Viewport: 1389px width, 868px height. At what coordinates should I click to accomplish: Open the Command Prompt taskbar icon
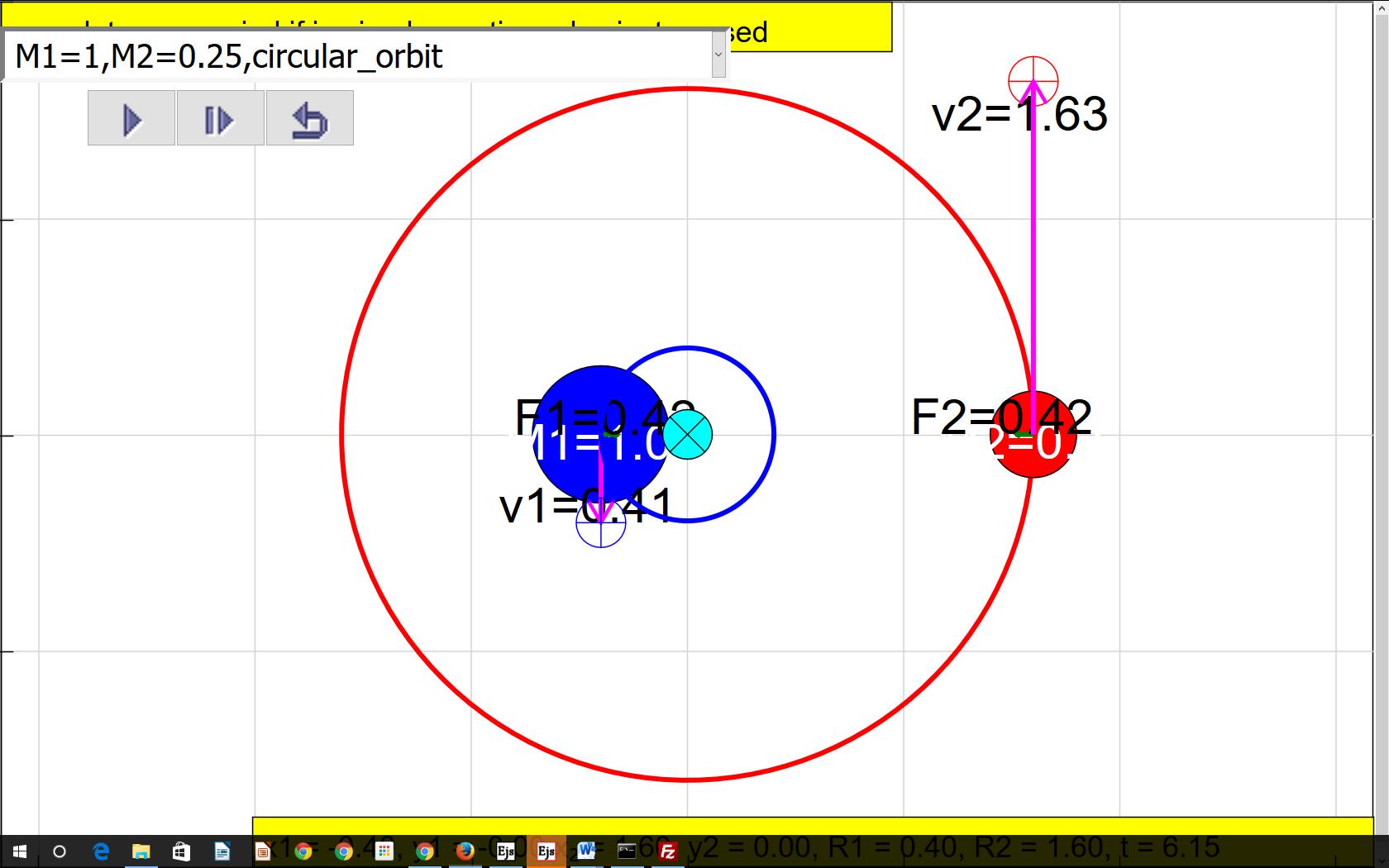627,851
